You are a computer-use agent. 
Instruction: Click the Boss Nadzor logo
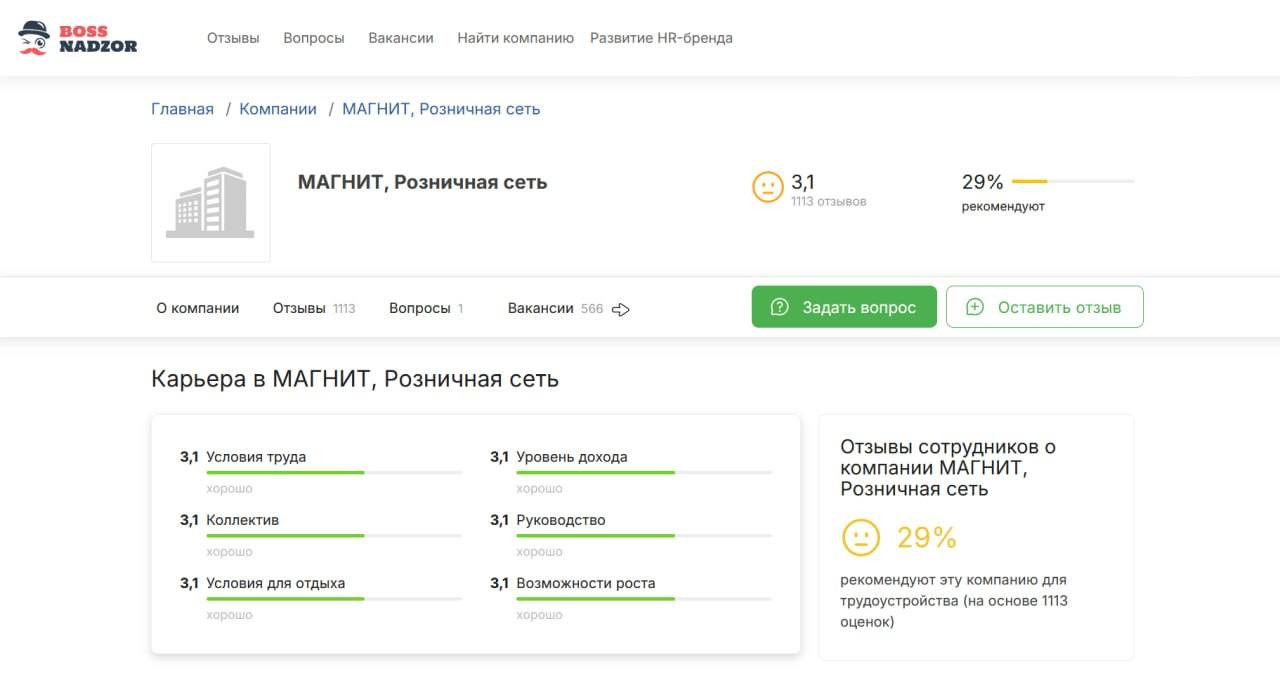(x=78, y=37)
